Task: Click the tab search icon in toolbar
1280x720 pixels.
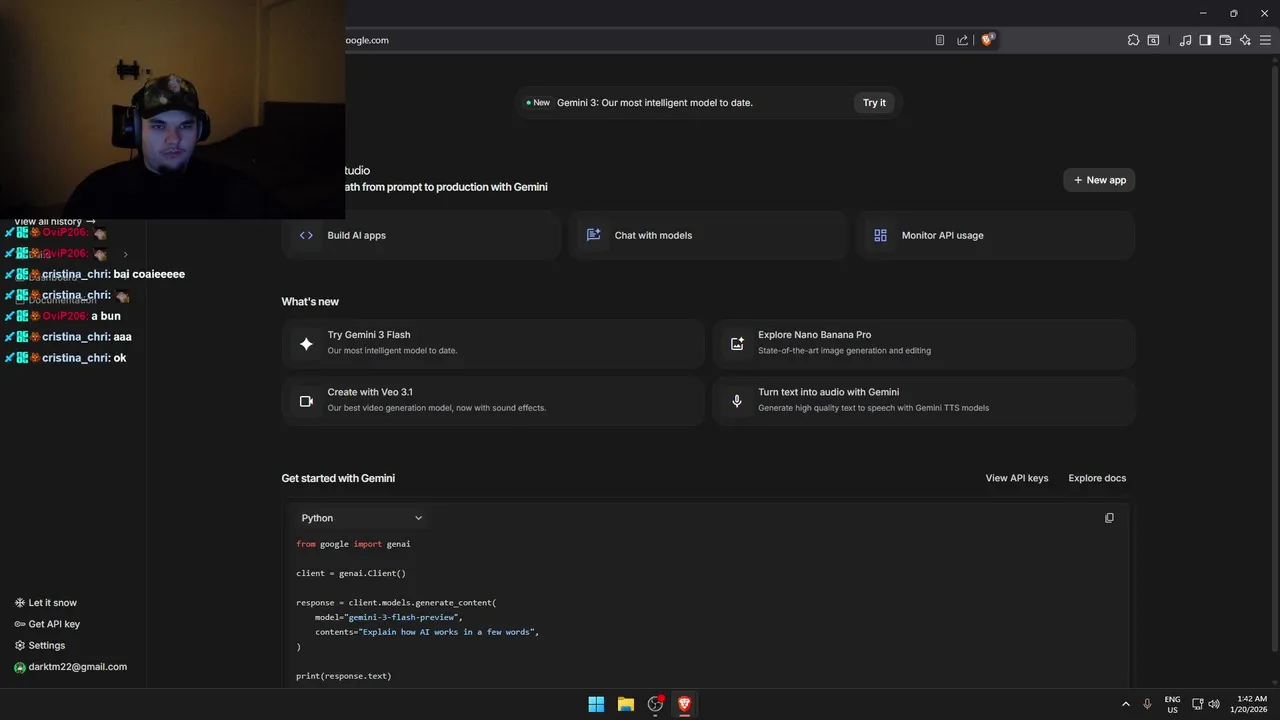Action: (1153, 40)
